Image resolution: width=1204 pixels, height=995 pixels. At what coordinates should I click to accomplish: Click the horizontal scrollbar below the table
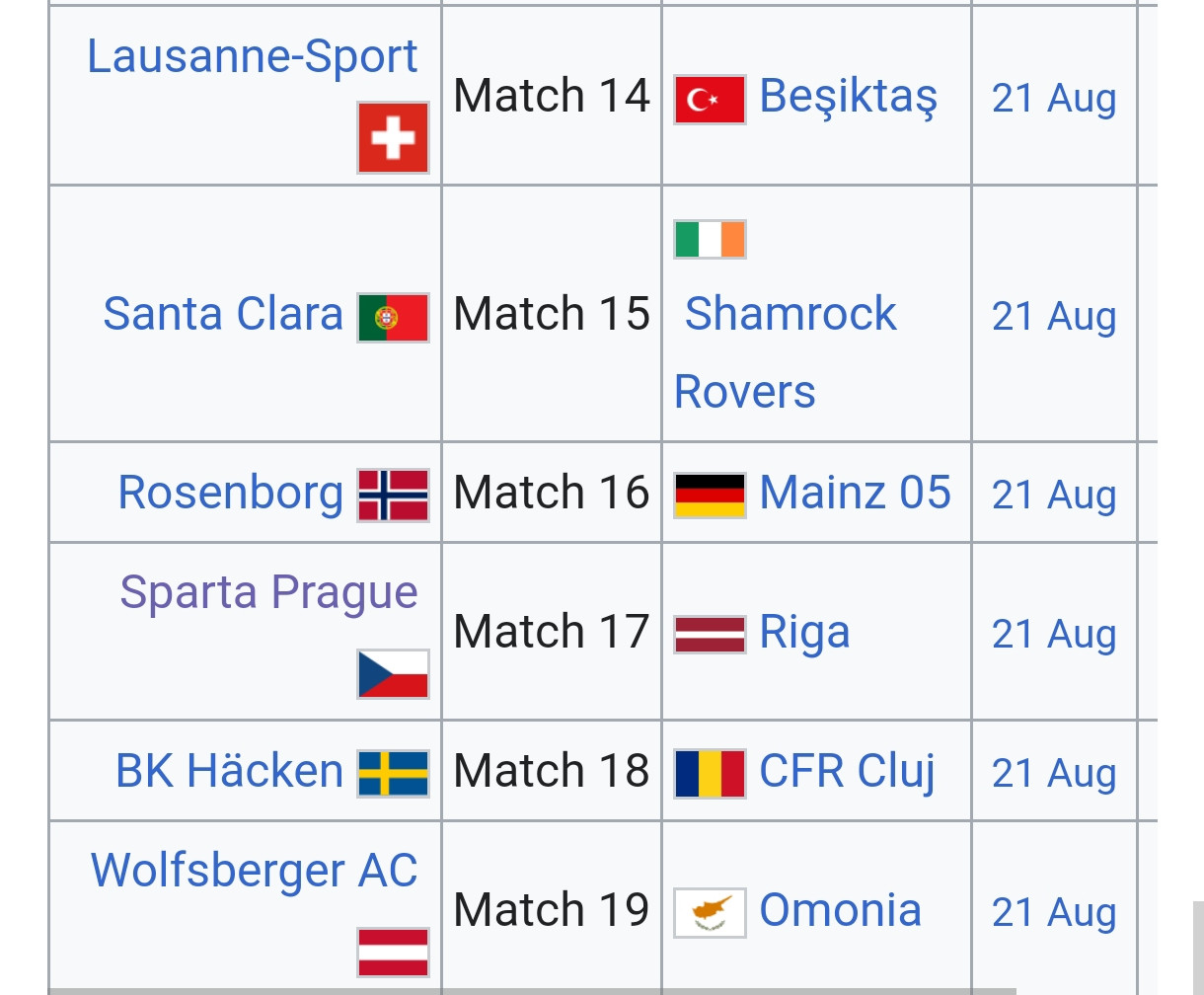pyautogui.click(x=533, y=991)
